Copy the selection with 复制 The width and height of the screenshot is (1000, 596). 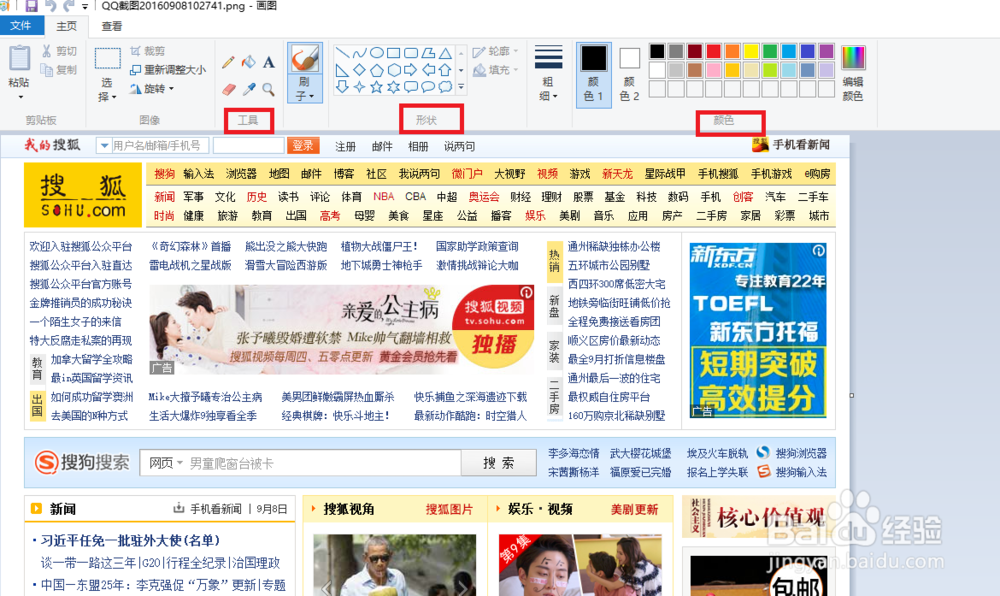pyautogui.click(x=59, y=69)
